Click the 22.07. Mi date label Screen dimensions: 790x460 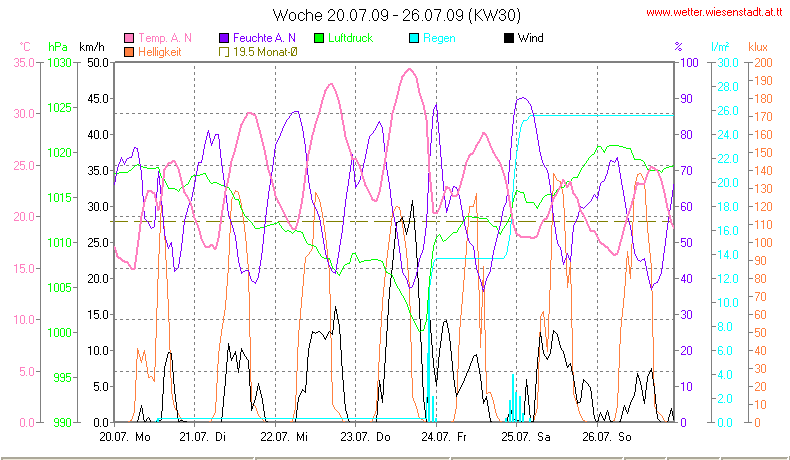[x=284, y=437]
